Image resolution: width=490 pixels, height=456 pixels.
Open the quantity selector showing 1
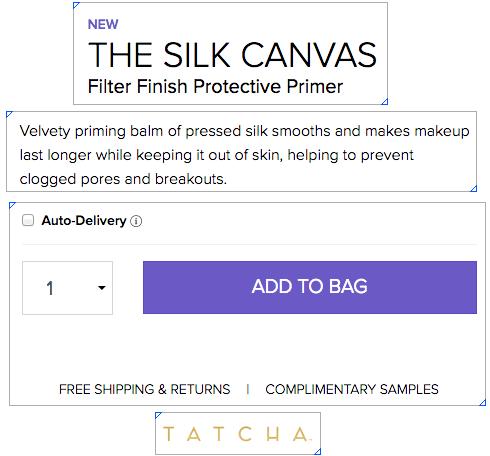(67, 288)
